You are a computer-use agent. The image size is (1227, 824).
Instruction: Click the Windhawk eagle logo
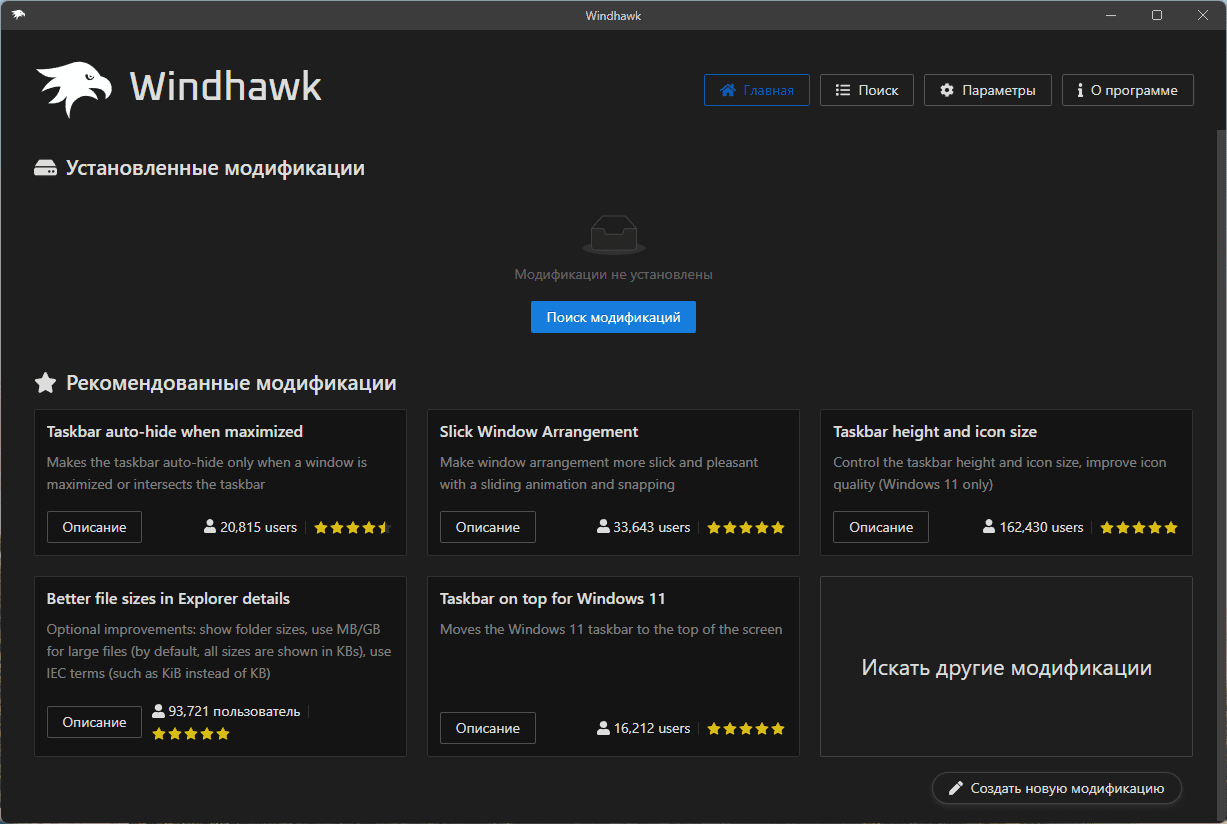tap(75, 90)
